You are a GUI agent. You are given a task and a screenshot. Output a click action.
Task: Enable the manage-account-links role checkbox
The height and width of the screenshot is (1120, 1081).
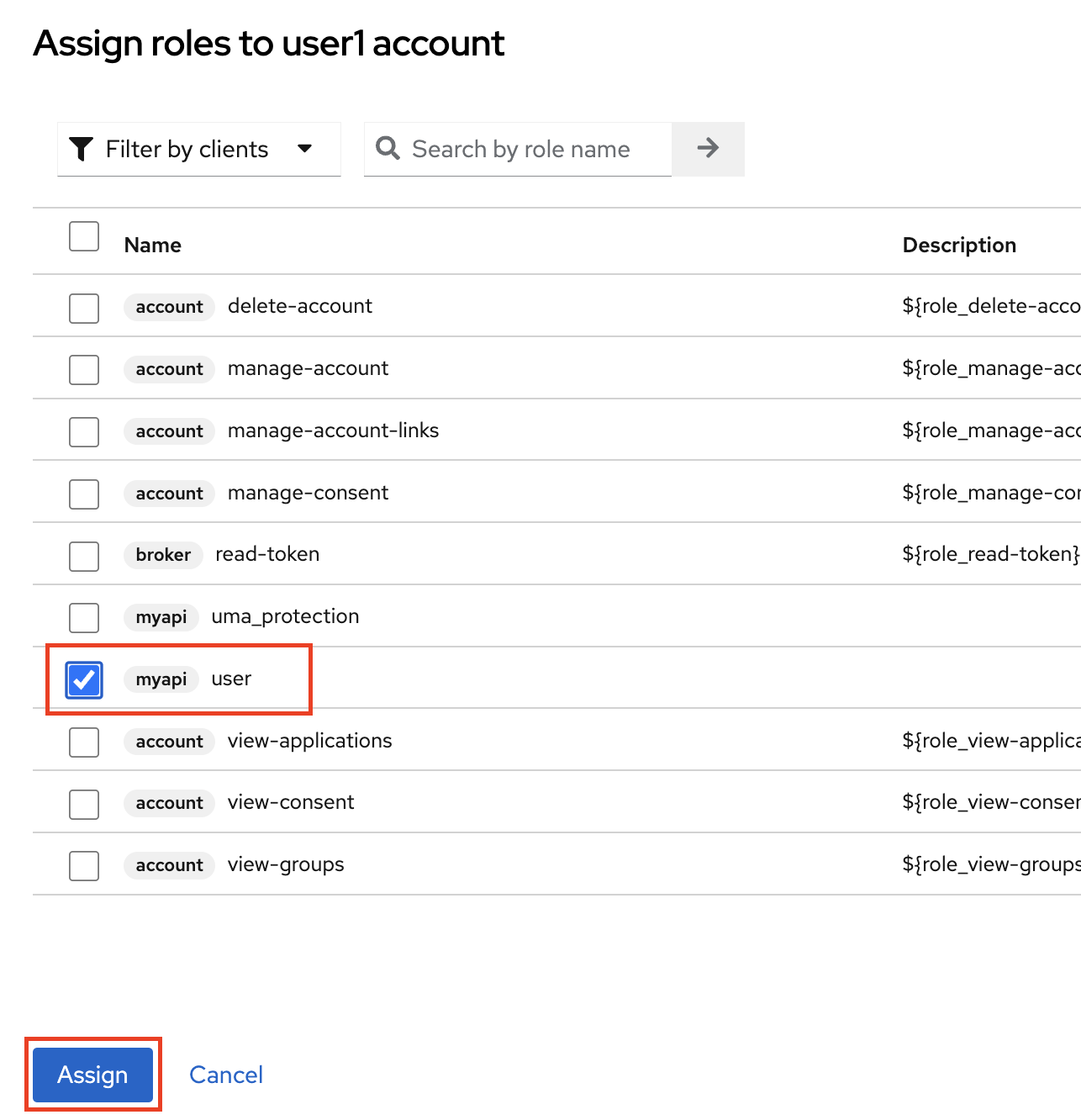(x=84, y=432)
